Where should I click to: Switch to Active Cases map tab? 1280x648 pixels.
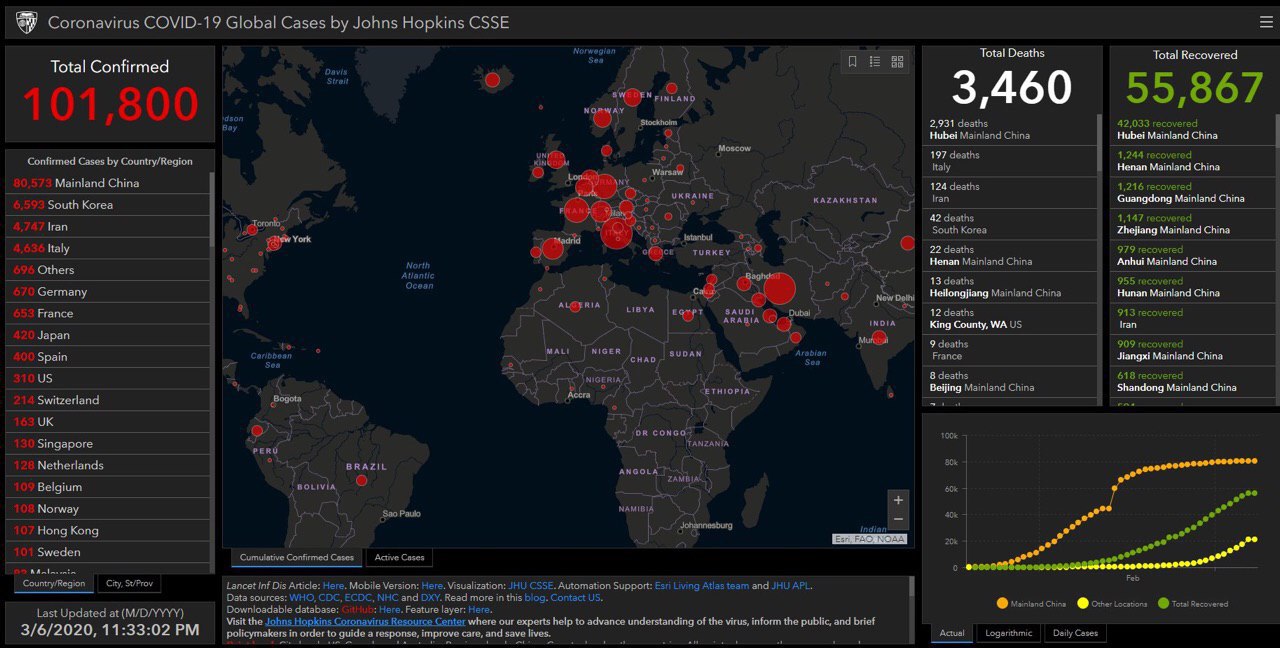click(399, 558)
